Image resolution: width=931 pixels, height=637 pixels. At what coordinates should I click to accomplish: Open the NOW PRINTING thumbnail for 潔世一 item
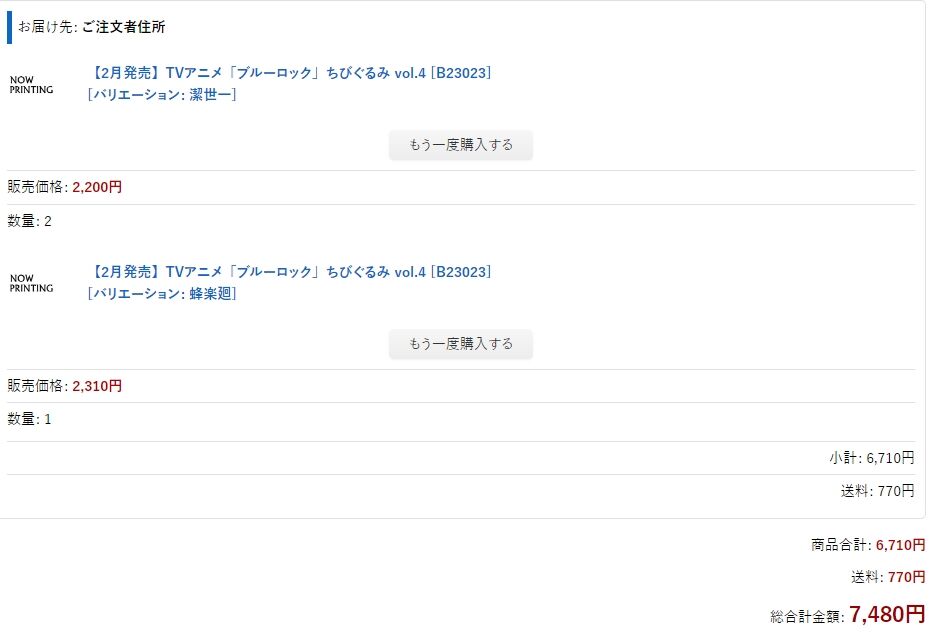pyautogui.click(x=31, y=85)
